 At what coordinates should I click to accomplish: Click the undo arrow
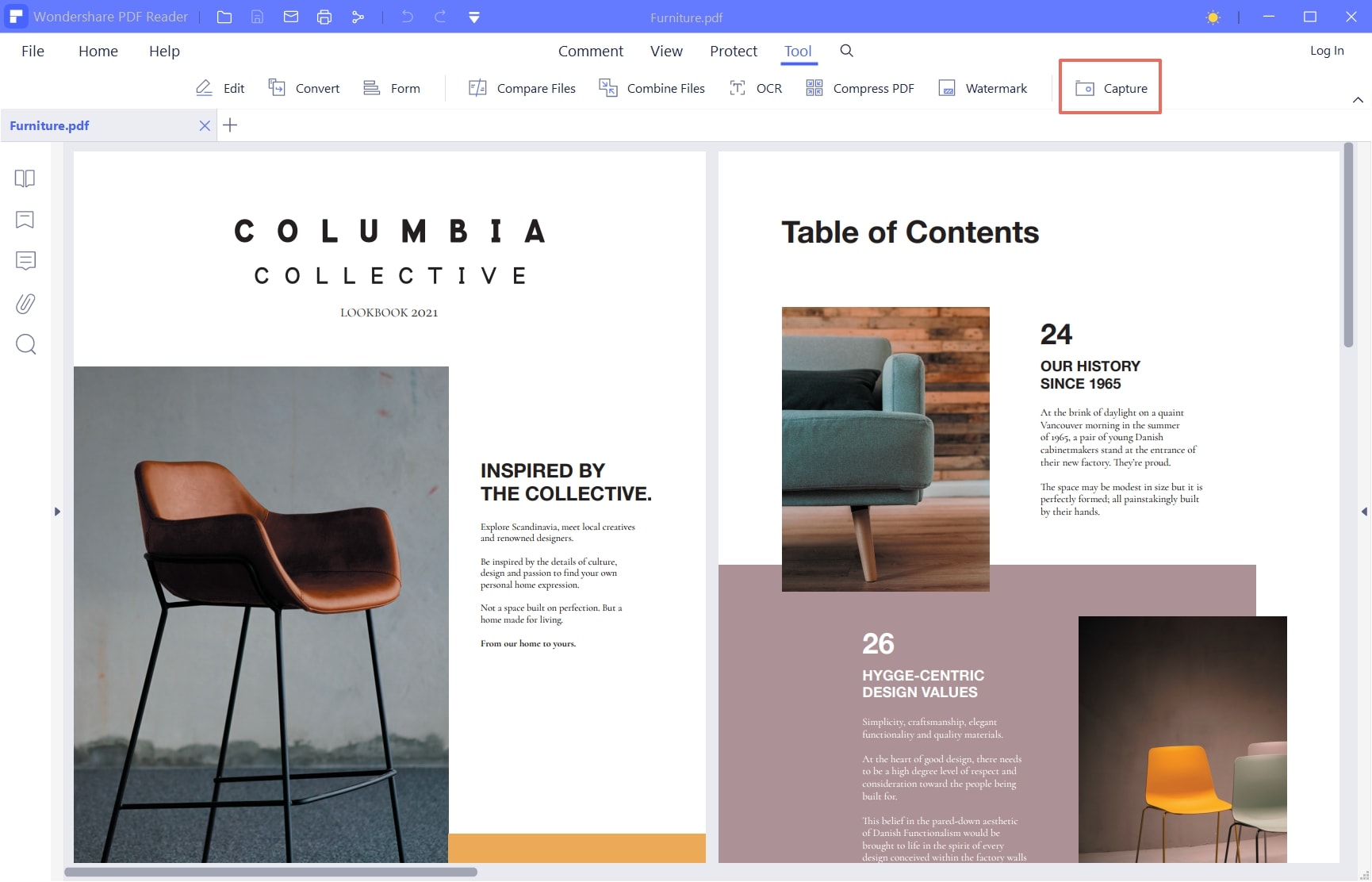(407, 17)
